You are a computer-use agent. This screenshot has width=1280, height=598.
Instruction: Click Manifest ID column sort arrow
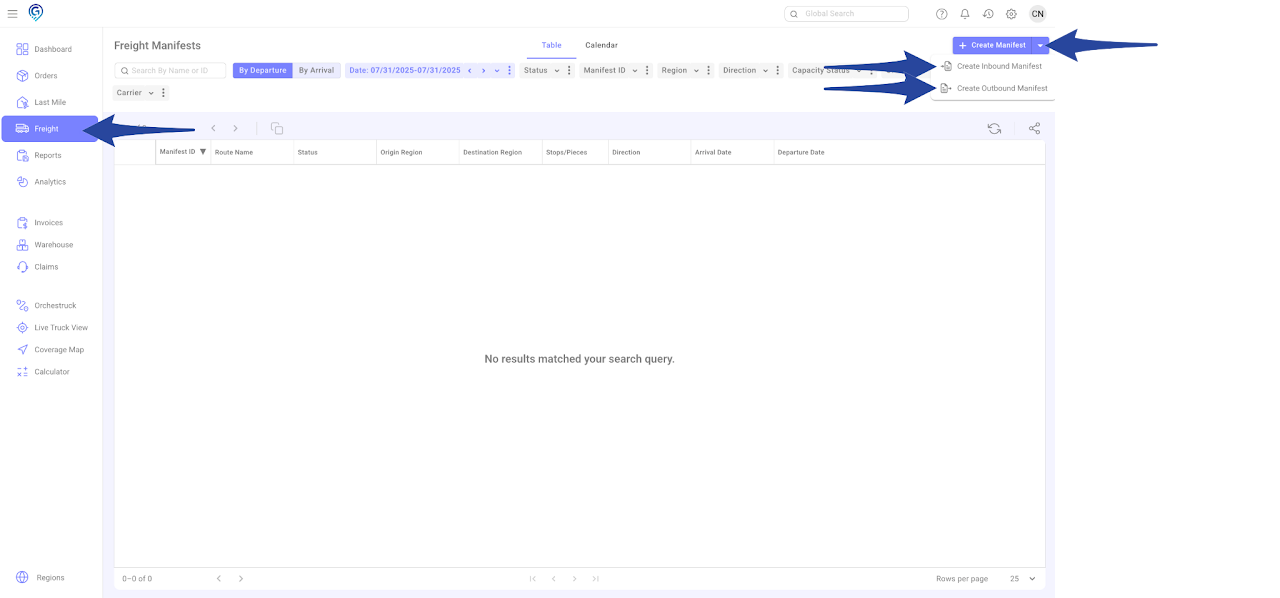(x=203, y=152)
